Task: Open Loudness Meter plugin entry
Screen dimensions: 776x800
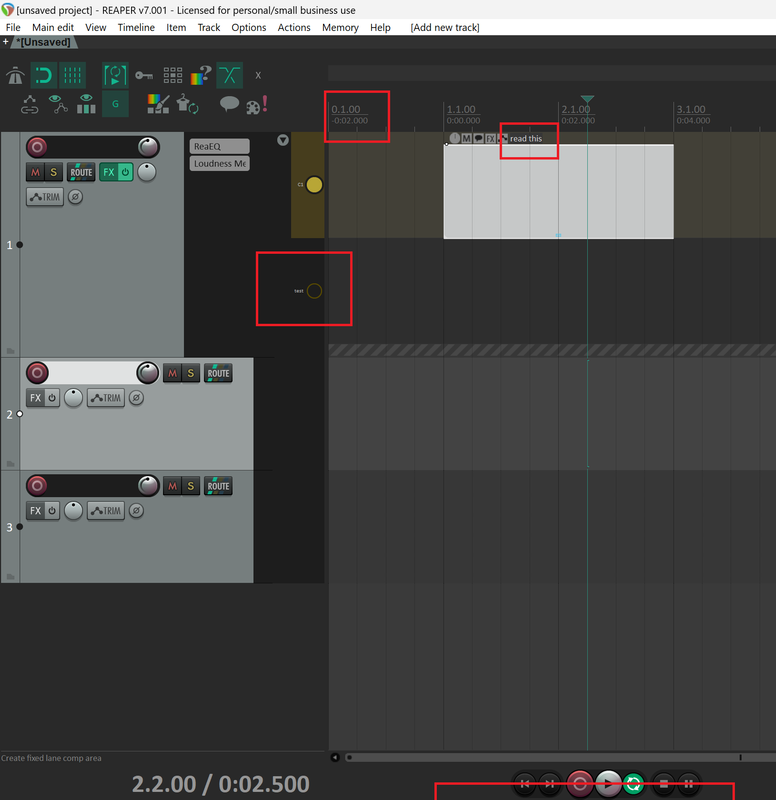Action: pyautogui.click(x=219, y=164)
